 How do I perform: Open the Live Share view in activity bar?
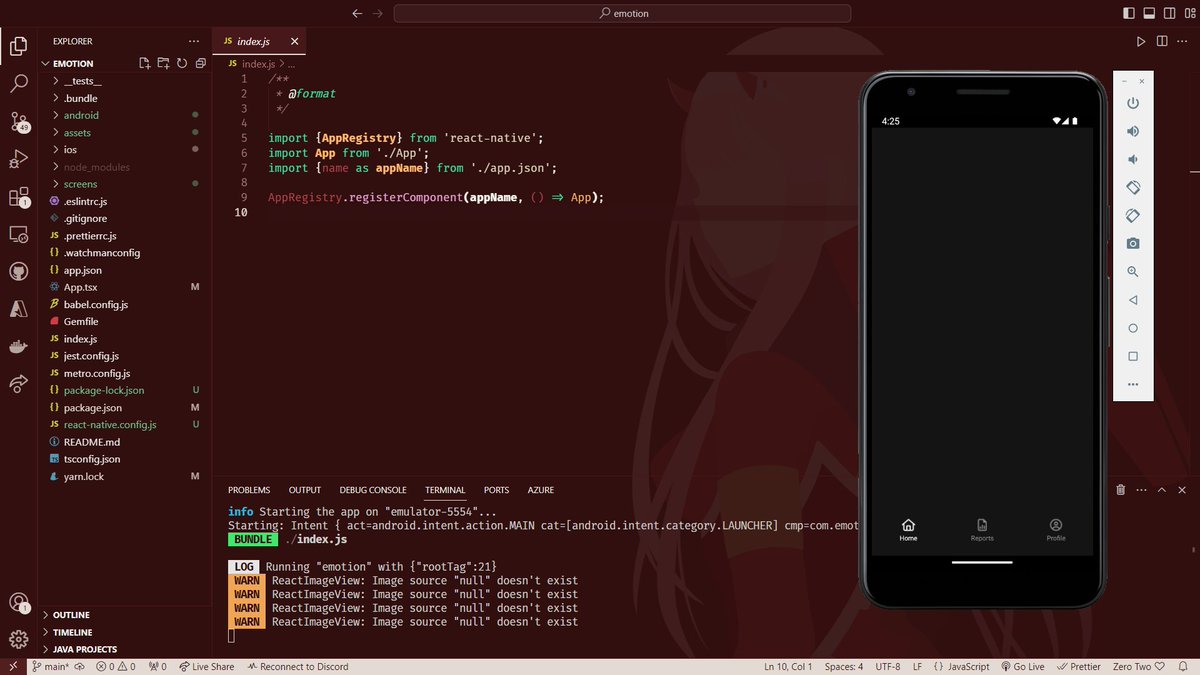click(18, 384)
